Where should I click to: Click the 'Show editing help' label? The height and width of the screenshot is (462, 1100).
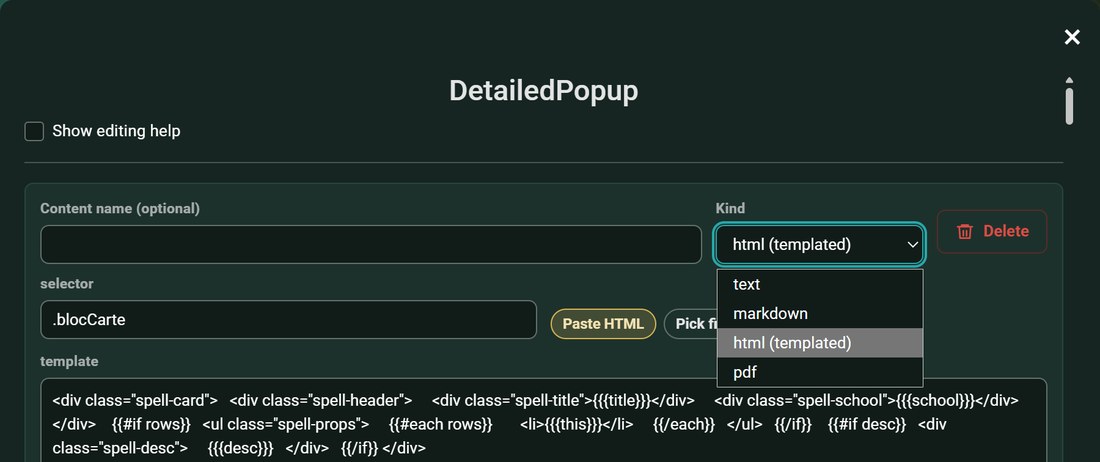point(116,131)
